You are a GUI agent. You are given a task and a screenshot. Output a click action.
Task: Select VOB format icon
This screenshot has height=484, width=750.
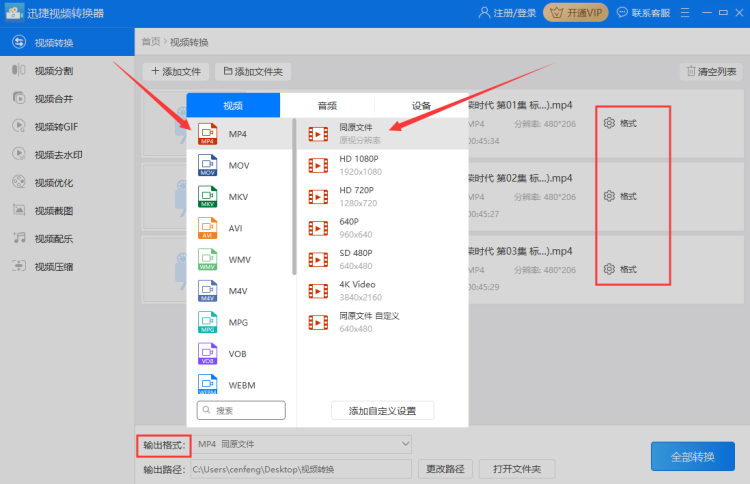(x=208, y=354)
